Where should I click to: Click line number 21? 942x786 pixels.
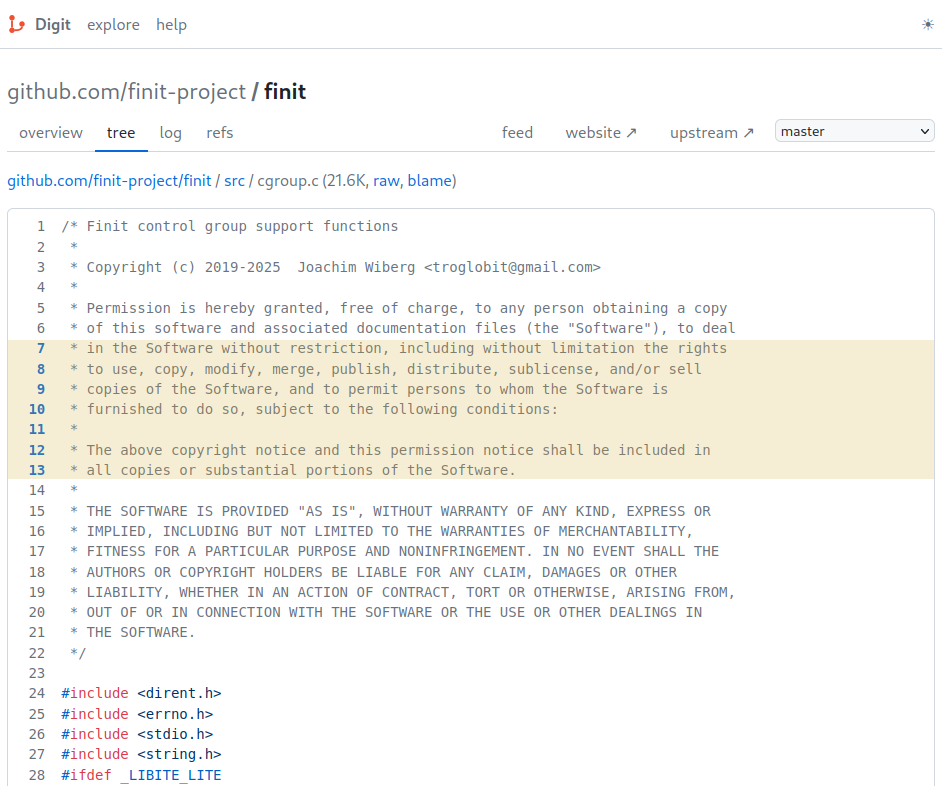tap(37, 633)
